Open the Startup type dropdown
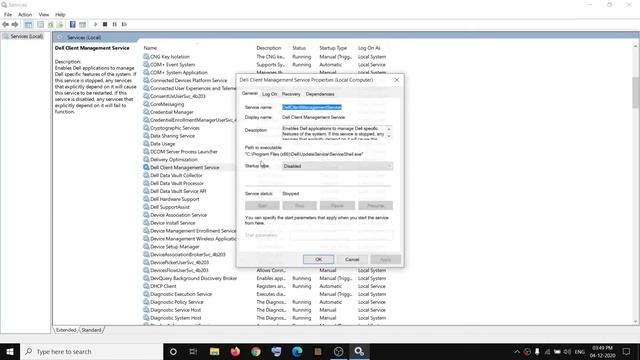 [x=338, y=166]
